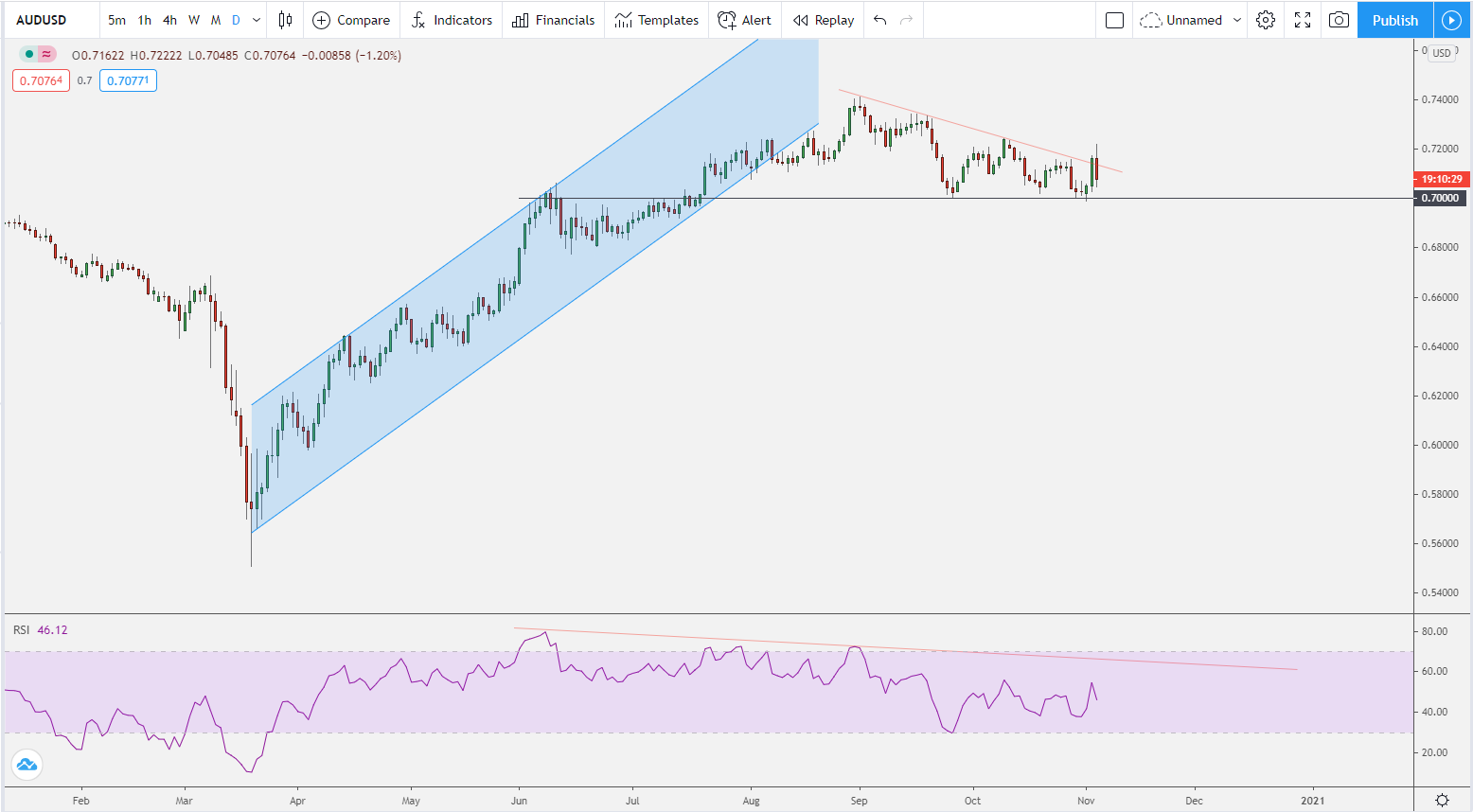This screenshot has width=1473, height=812.
Task: Toggle the green market status dot
Action: [x=29, y=55]
